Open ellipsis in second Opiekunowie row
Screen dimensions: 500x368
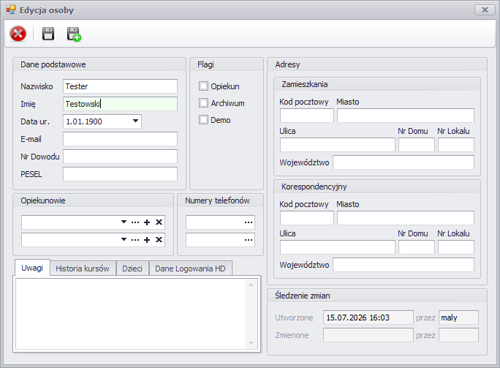(x=135, y=240)
